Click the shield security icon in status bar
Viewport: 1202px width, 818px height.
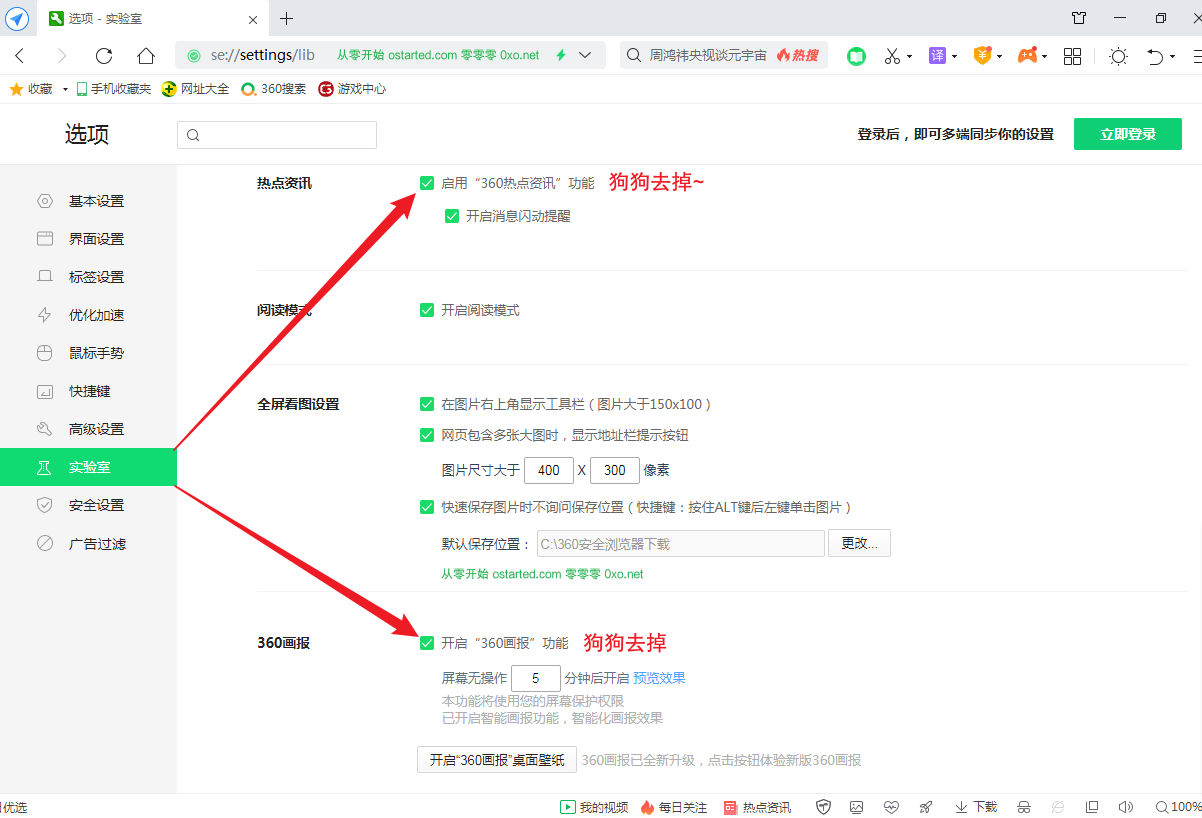824,807
